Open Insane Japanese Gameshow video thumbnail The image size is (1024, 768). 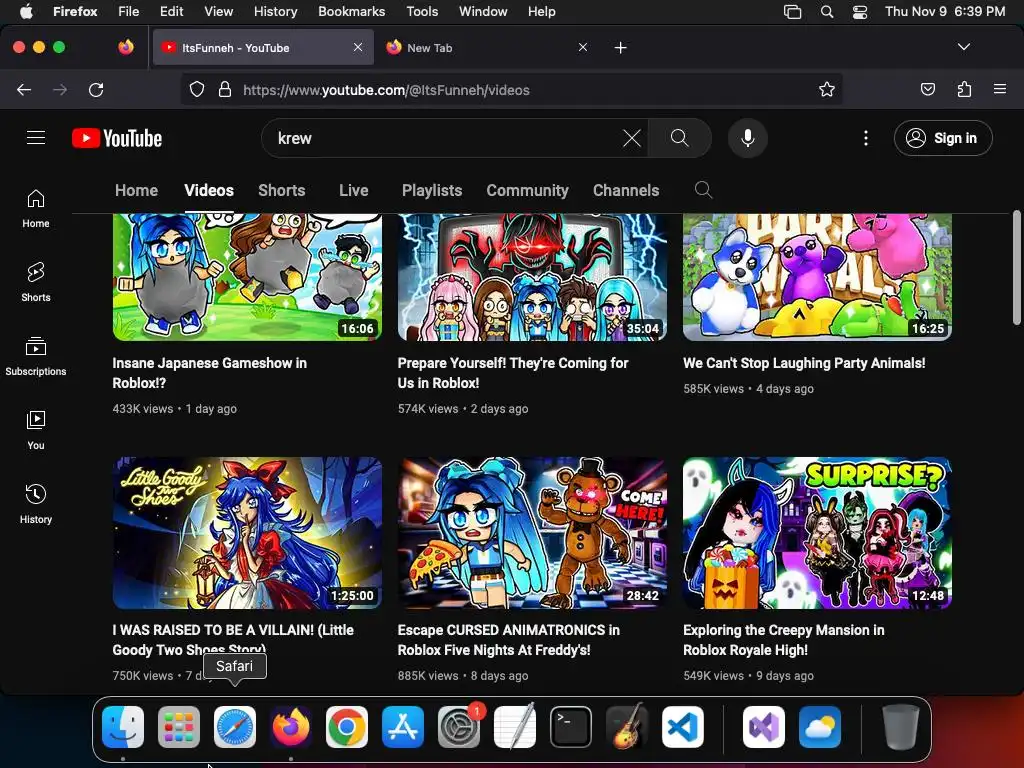247,277
